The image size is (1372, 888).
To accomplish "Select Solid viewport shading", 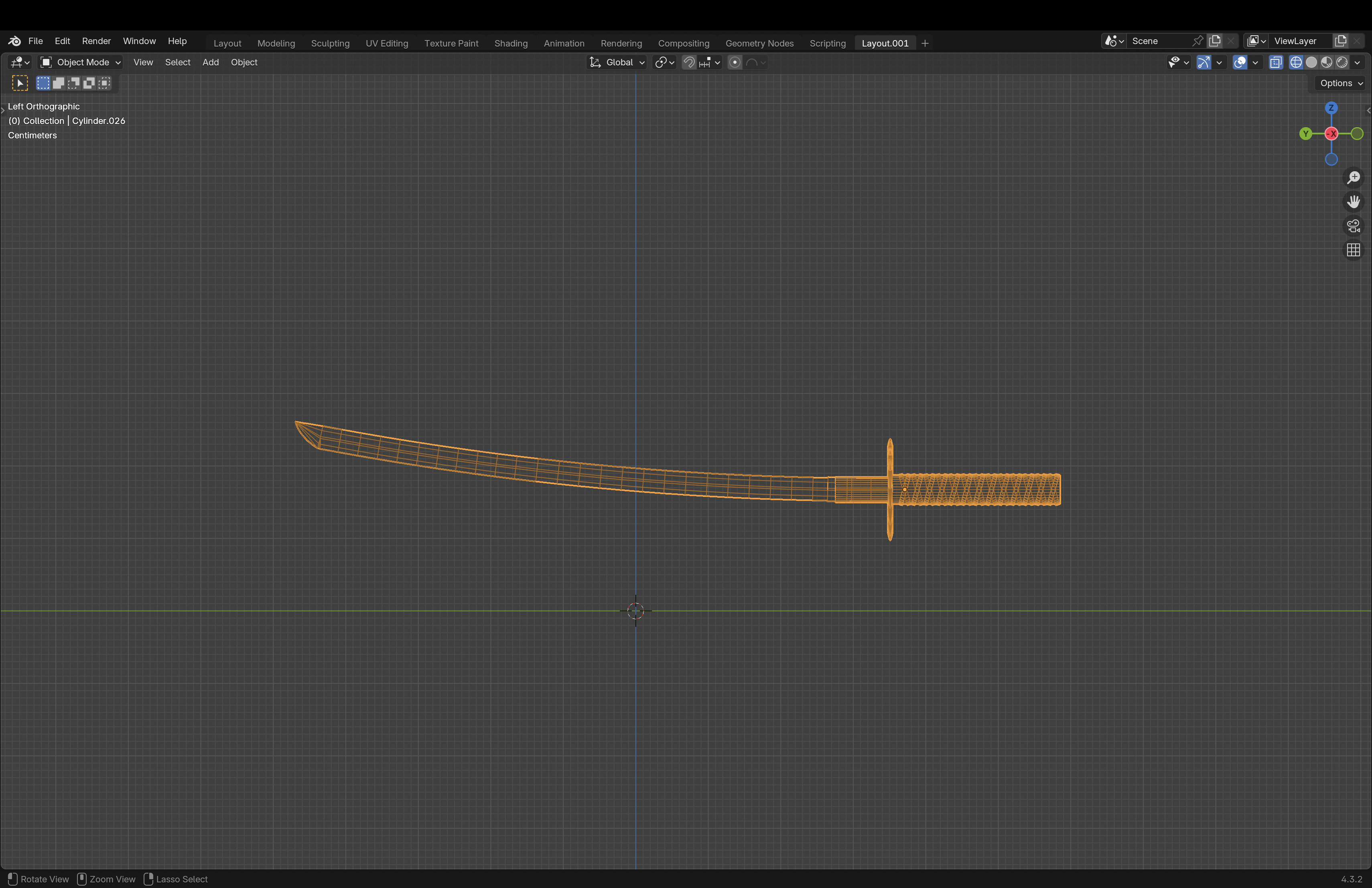I will 1311,62.
